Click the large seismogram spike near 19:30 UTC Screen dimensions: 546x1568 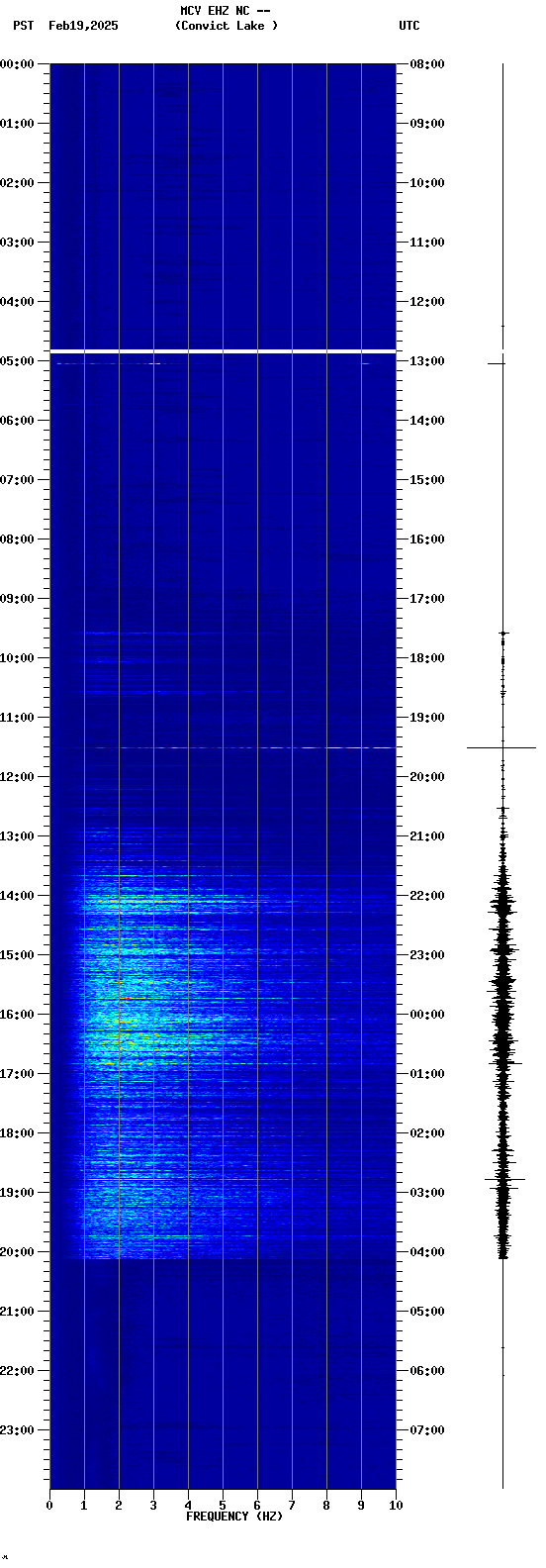pos(502,747)
